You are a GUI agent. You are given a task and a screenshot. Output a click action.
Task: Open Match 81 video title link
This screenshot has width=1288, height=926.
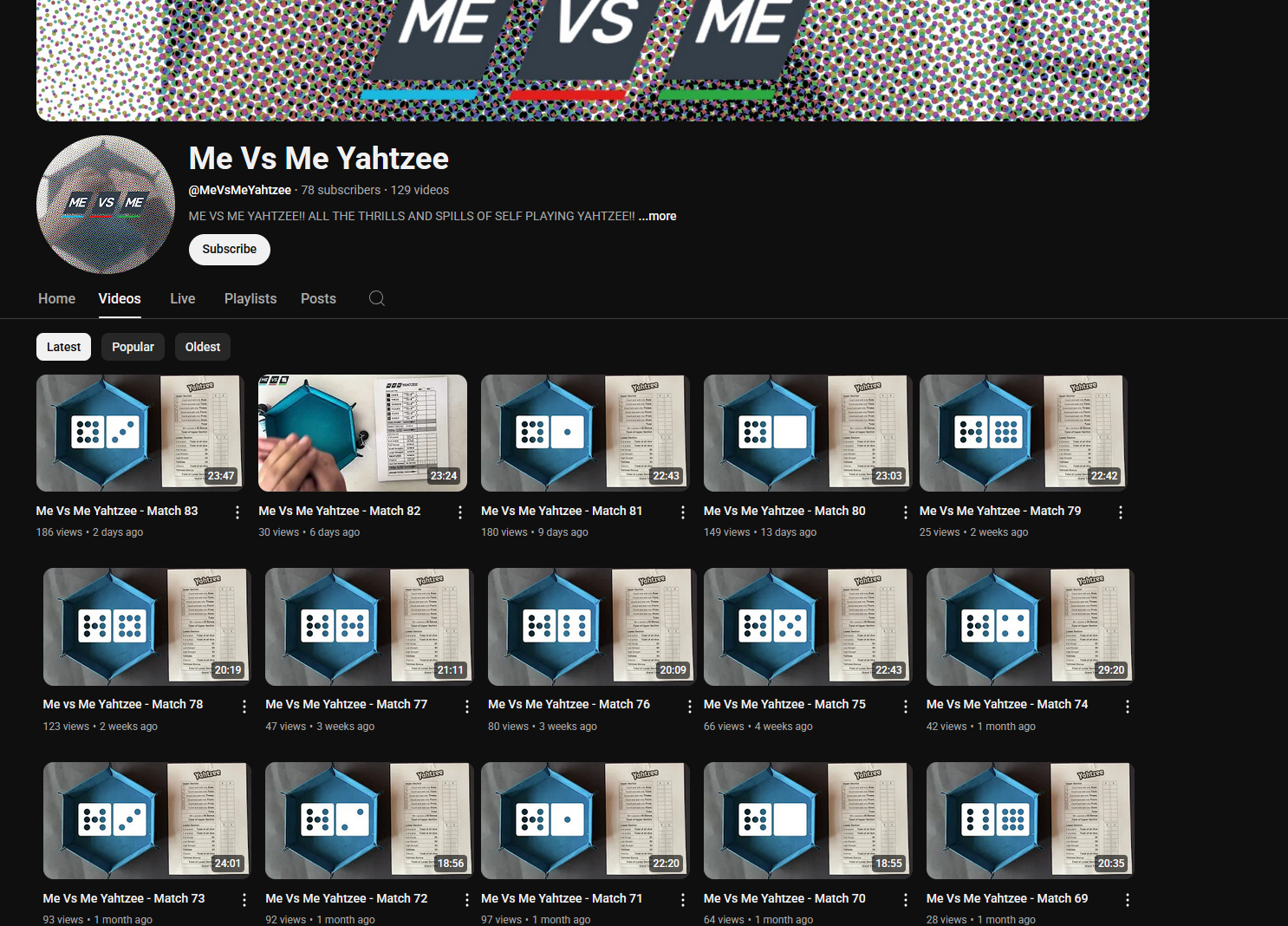pyautogui.click(x=562, y=511)
